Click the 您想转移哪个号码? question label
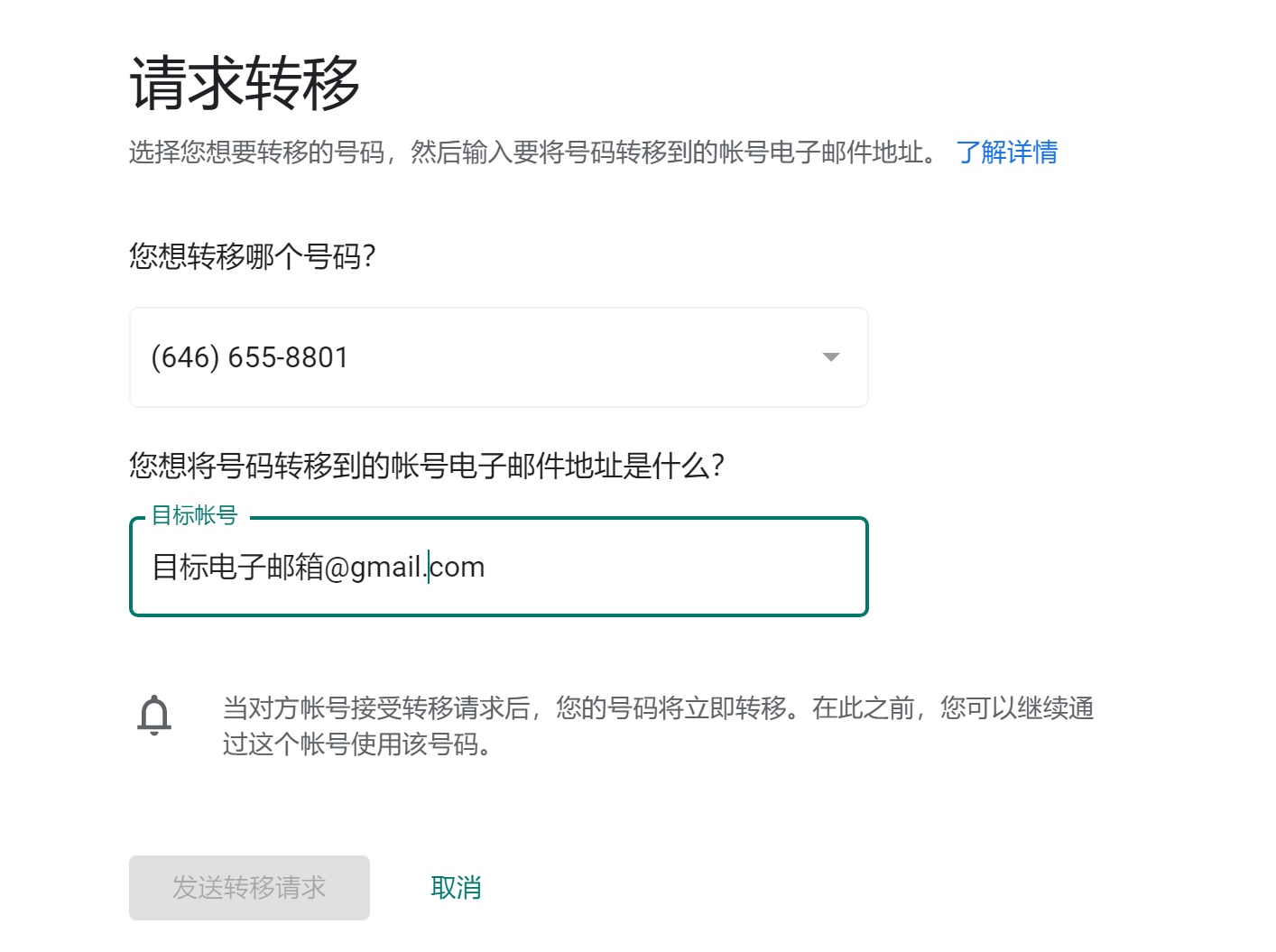The height and width of the screenshot is (952, 1276). pos(252,257)
